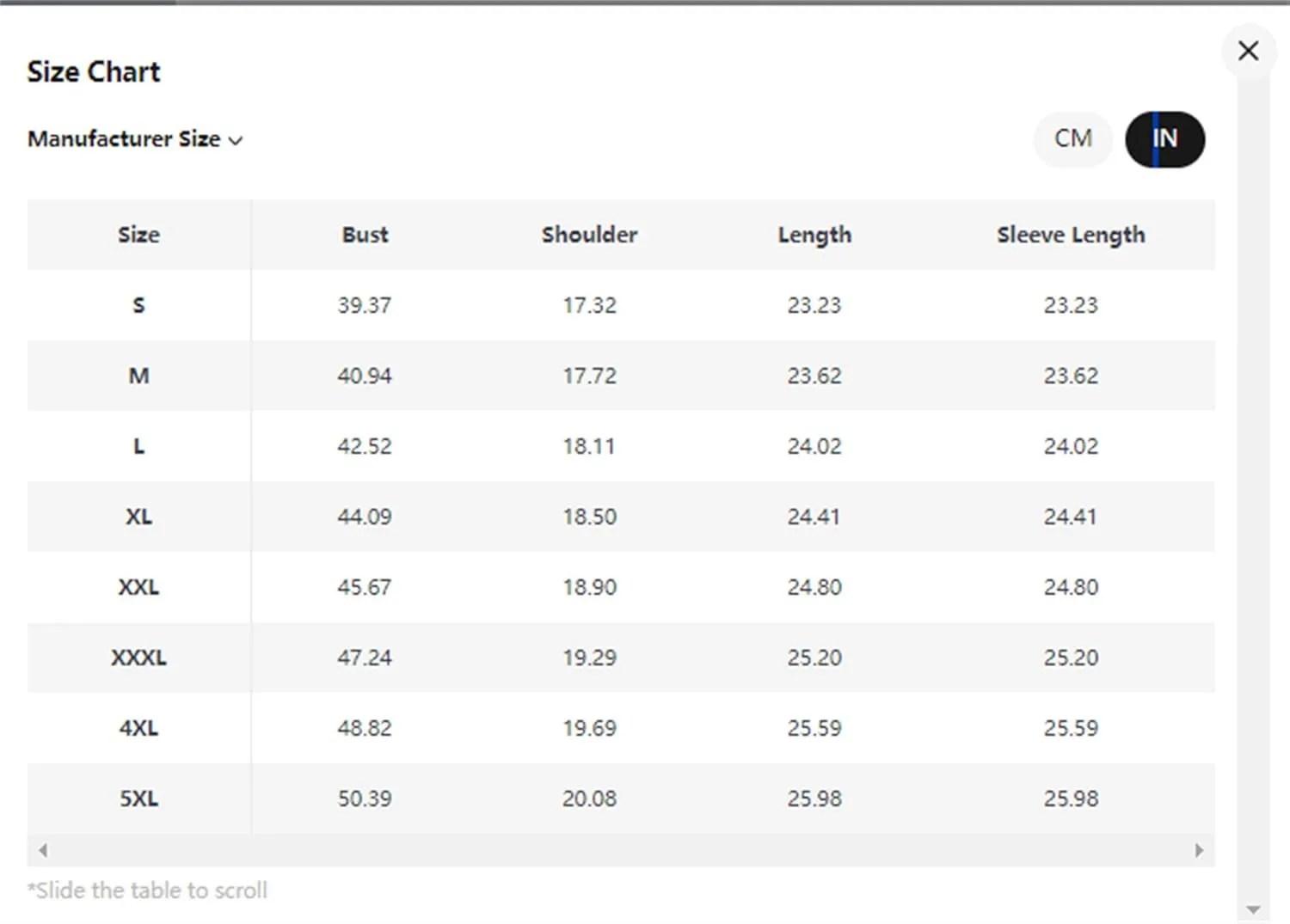The height and width of the screenshot is (924, 1290).
Task: Select the XL size row label
Action: pyautogui.click(x=138, y=517)
